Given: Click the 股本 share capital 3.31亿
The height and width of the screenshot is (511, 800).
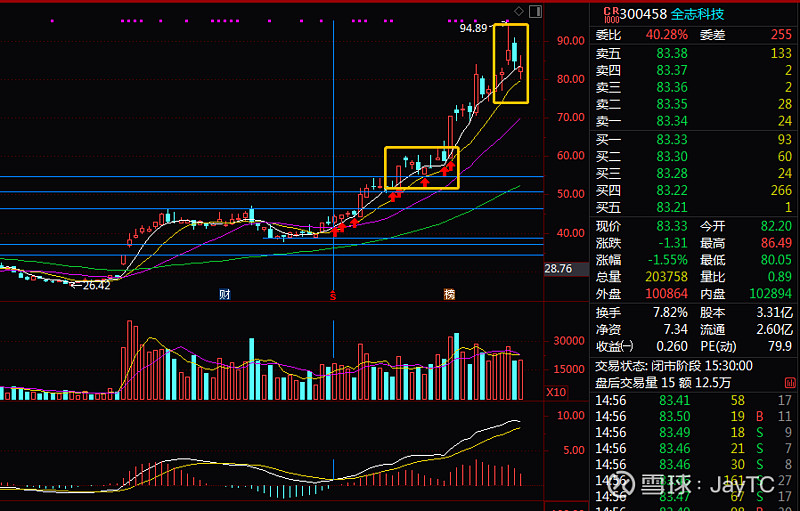Looking at the screenshot, I should coord(774,312).
